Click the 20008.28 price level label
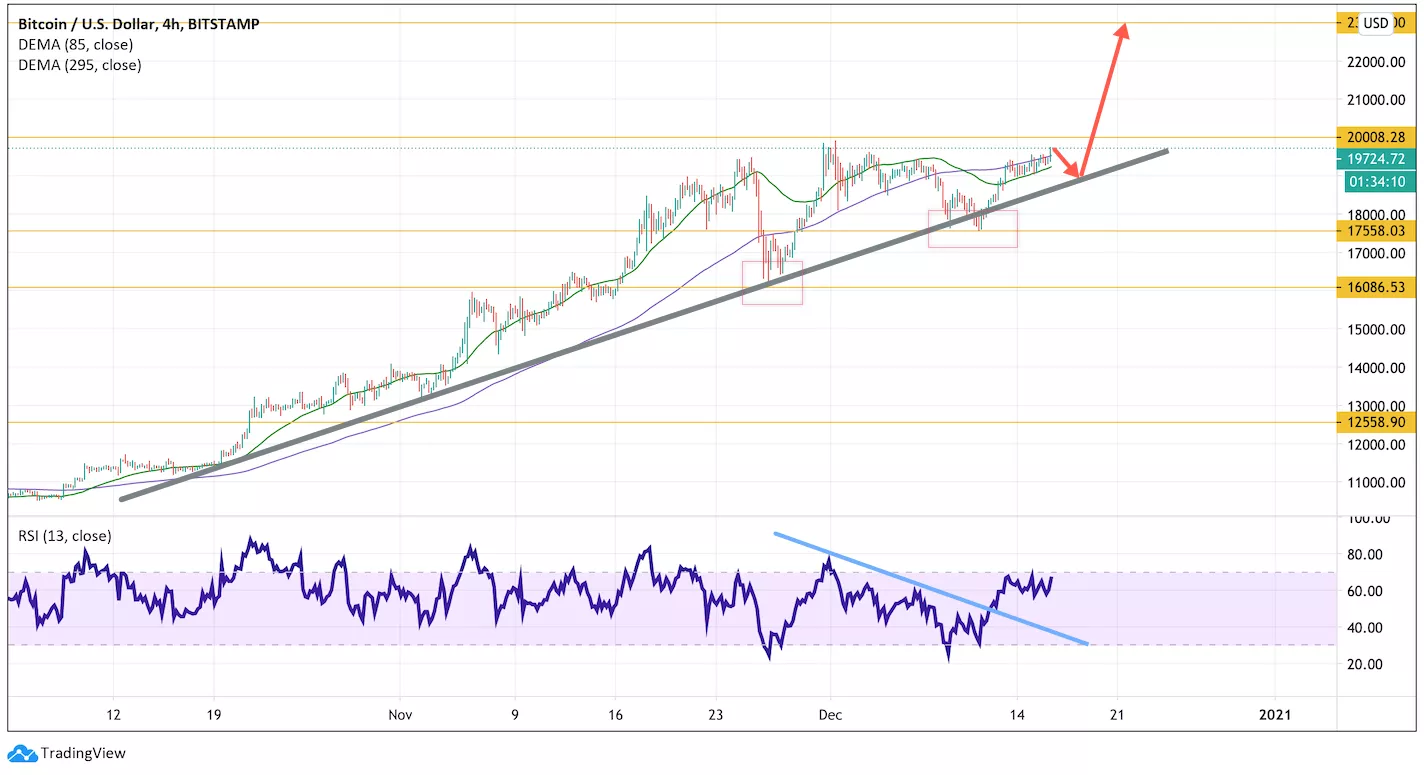1424x775 pixels. (1375, 137)
